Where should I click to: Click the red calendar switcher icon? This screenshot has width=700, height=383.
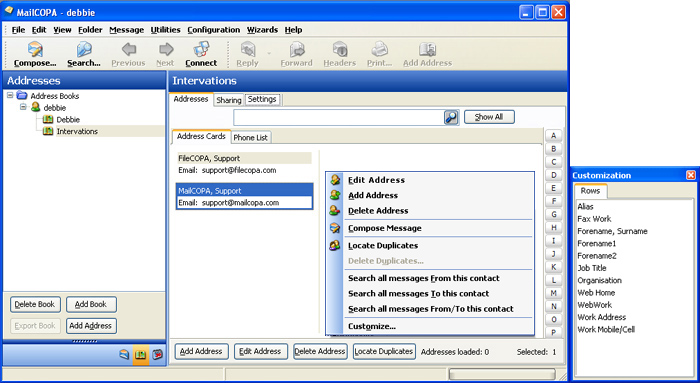(157, 354)
